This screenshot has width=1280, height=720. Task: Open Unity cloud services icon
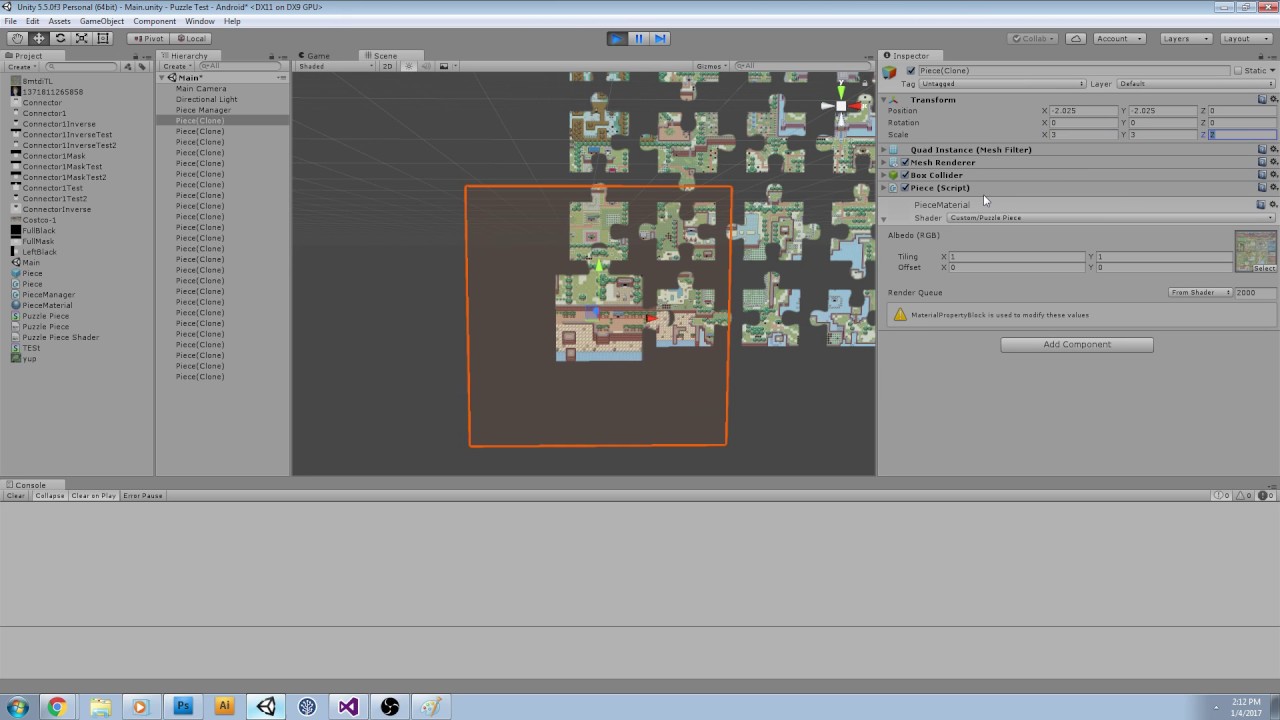[1075, 38]
